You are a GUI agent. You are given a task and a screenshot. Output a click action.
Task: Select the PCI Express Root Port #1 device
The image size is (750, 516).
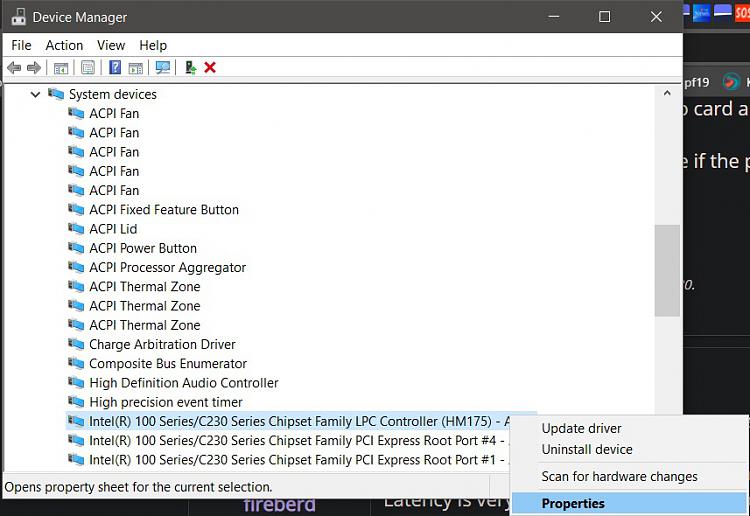pyautogui.click(x=297, y=460)
